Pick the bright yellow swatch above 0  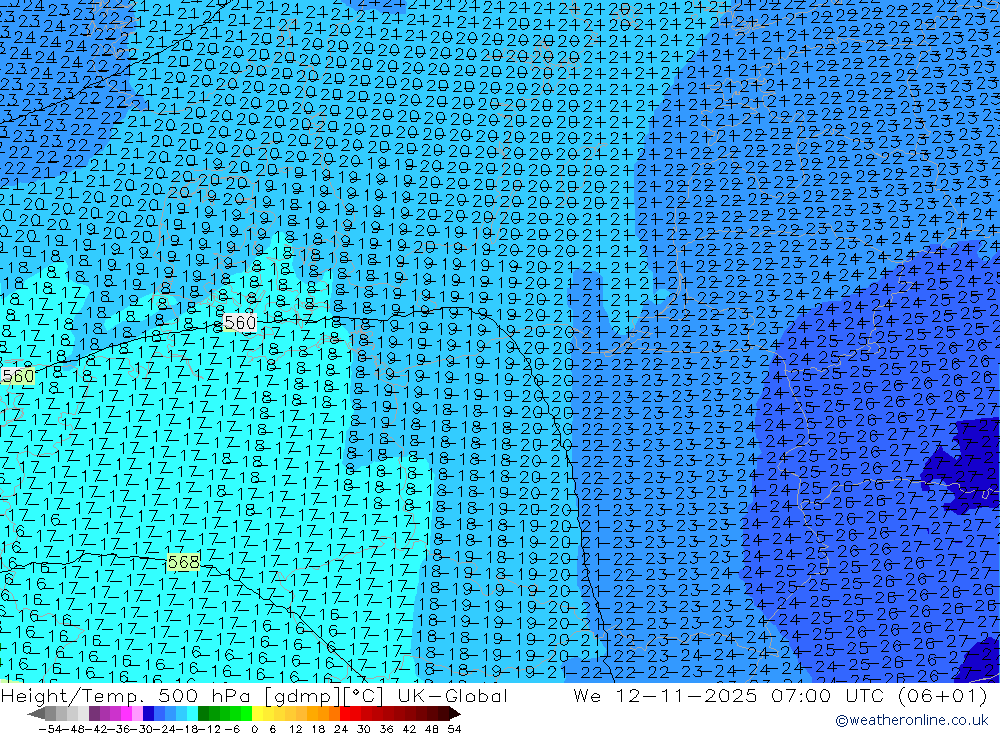[257, 714]
